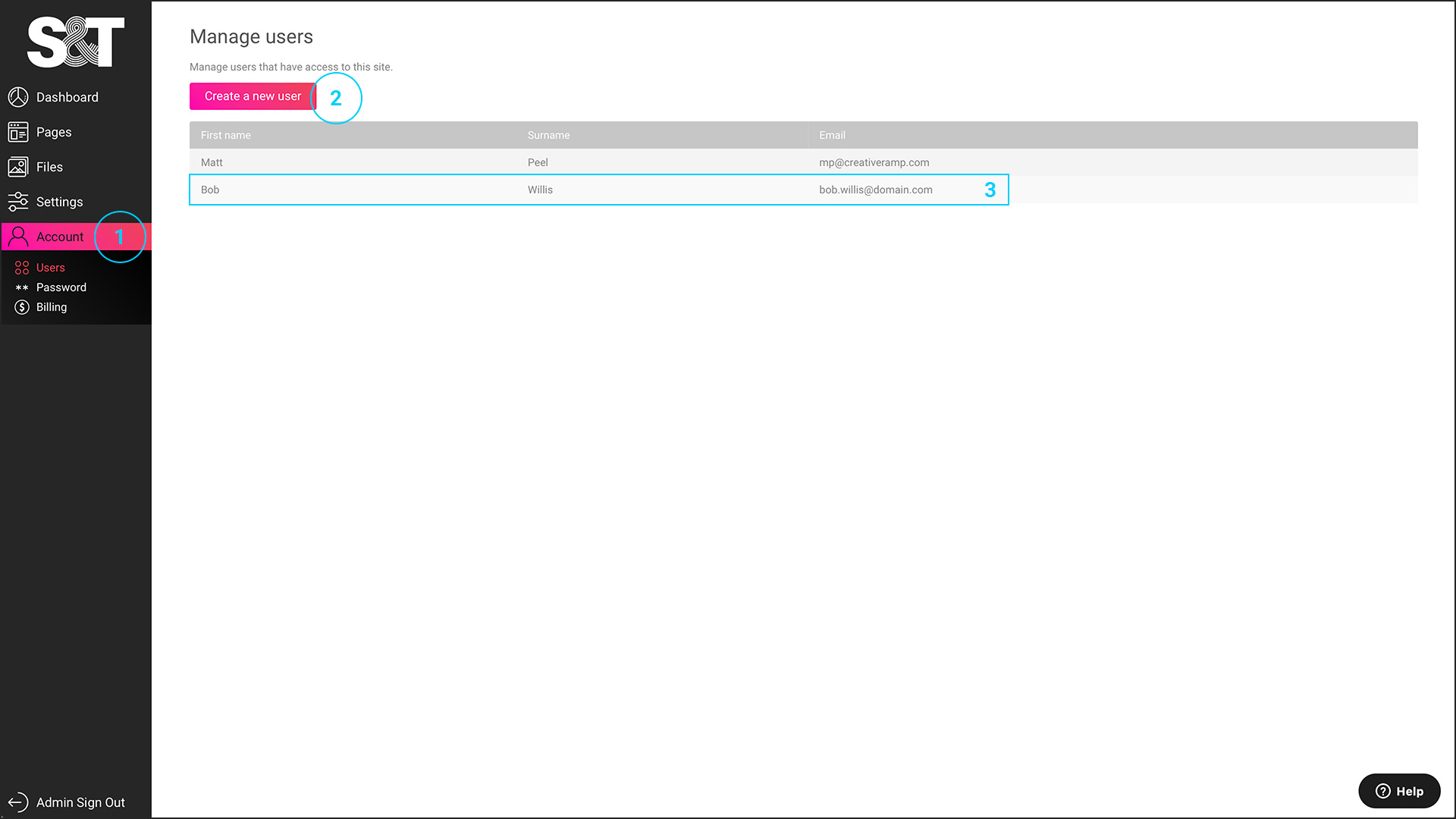Click the Billing dollar icon

(x=22, y=307)
